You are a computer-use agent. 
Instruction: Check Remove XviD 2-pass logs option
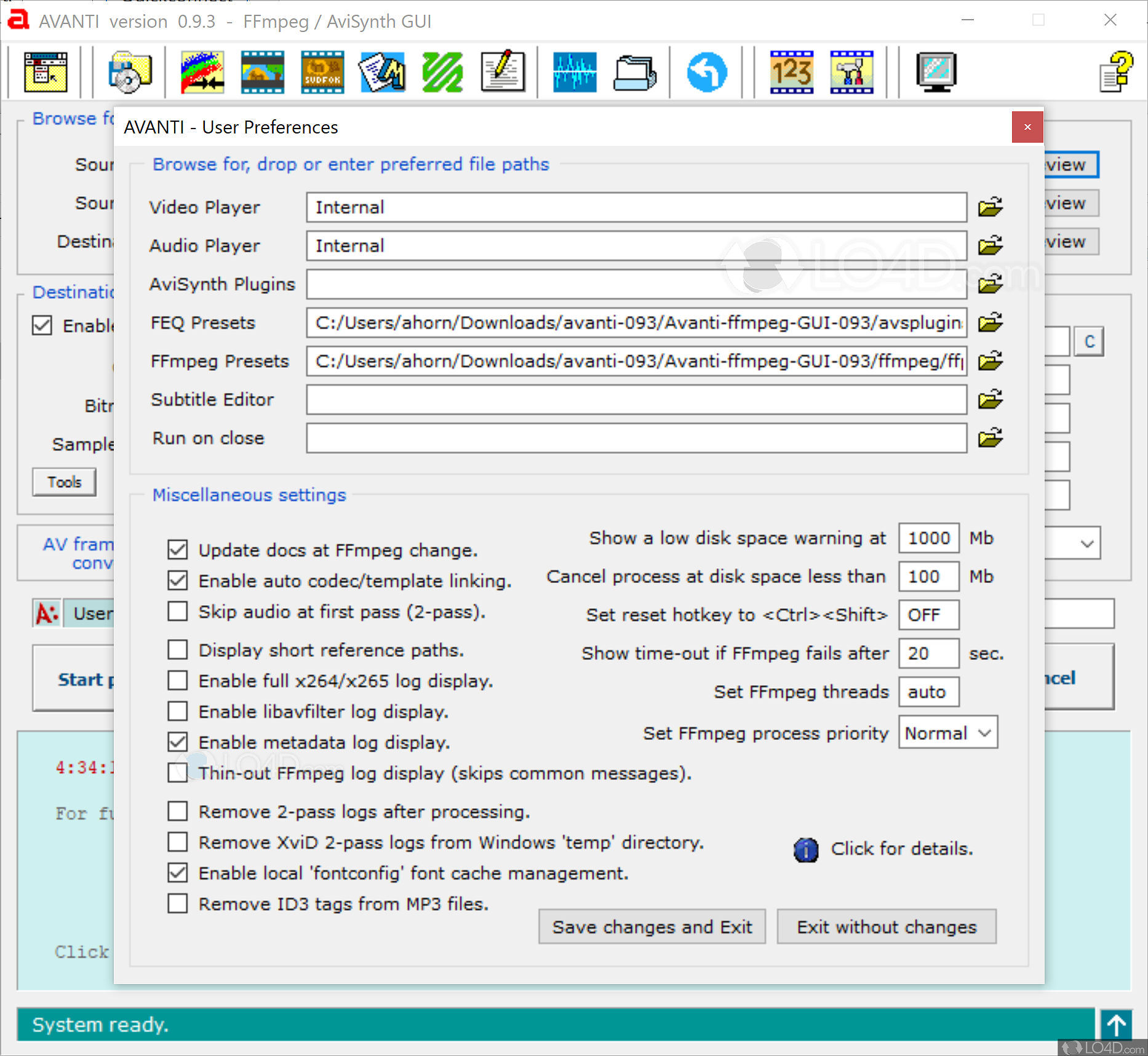[x=178, y=842]
